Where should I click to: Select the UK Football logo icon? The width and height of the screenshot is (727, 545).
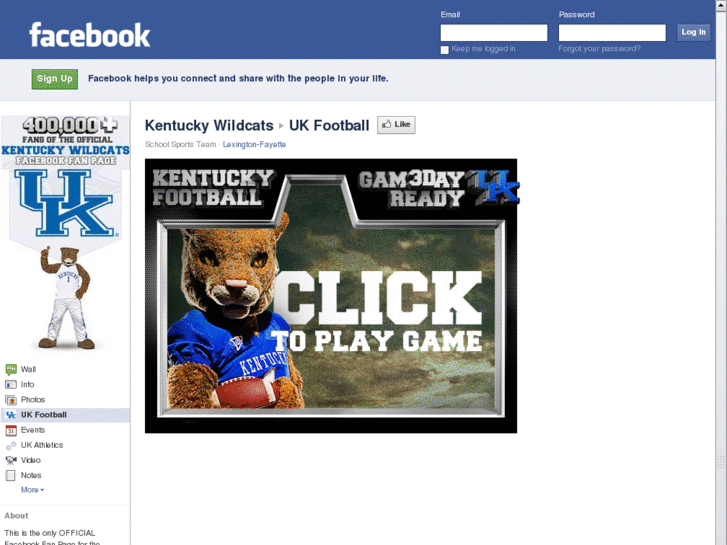pos(11,415)
